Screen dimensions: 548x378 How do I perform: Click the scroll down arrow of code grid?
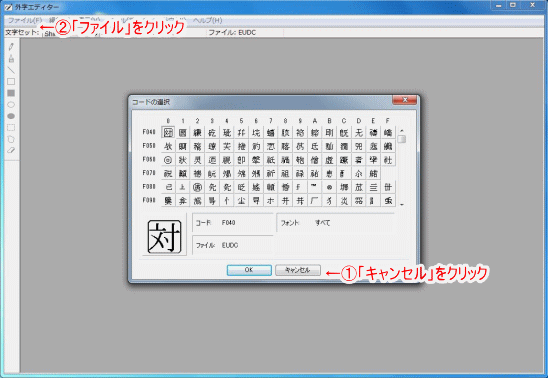point(402,204)
